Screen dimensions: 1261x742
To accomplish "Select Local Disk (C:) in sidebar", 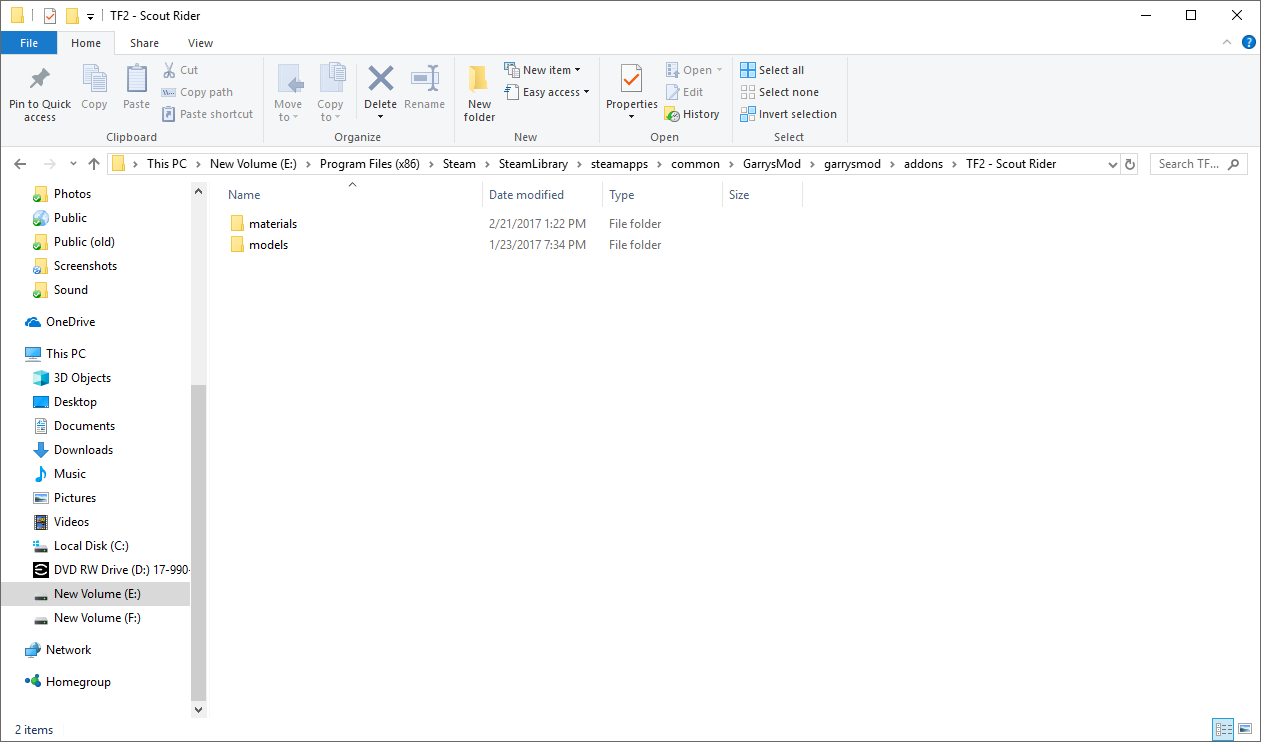I will (x=91, y=546).
